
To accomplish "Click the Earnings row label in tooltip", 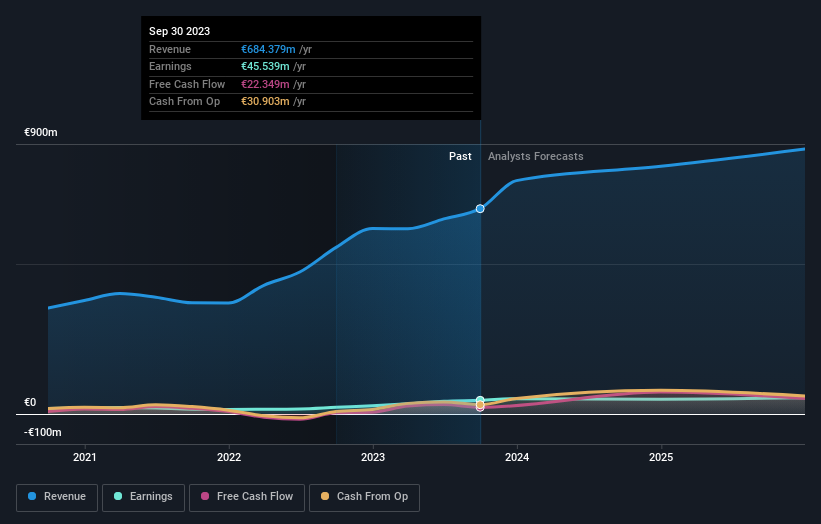I will click(x=170, y=66).
